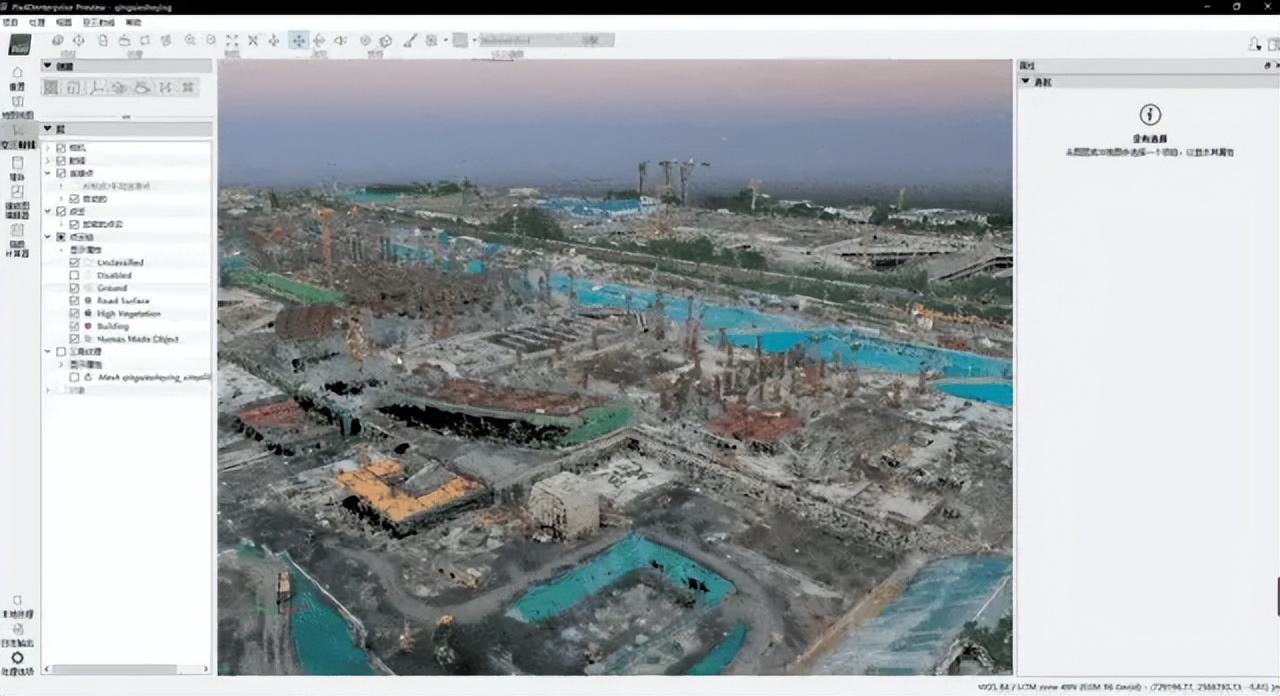Viewport: 1280px width, 696px height.
Task: Click the info icon in properties panel
Action: [1150, 115]
